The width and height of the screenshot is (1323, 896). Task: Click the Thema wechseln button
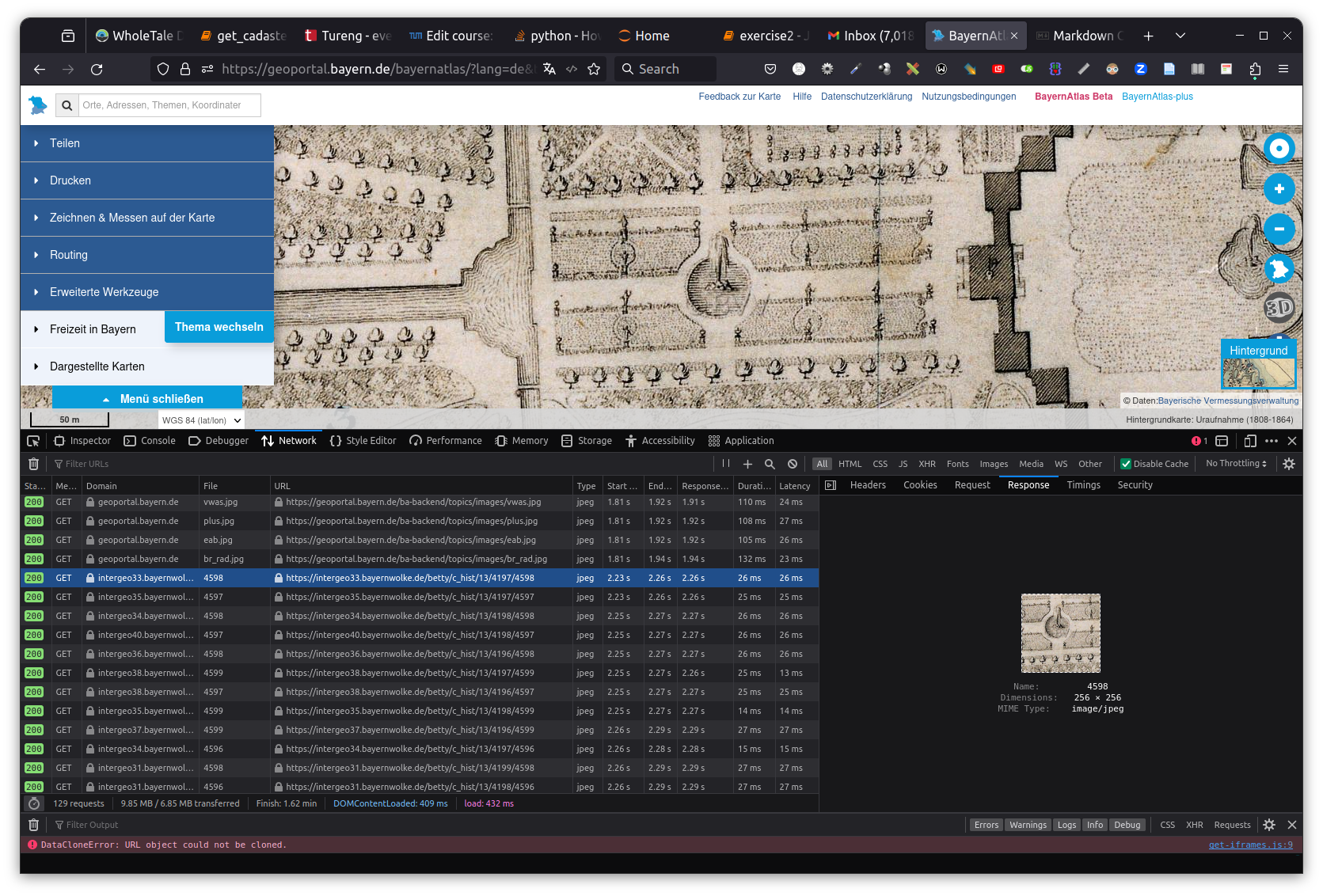point(219,327)
